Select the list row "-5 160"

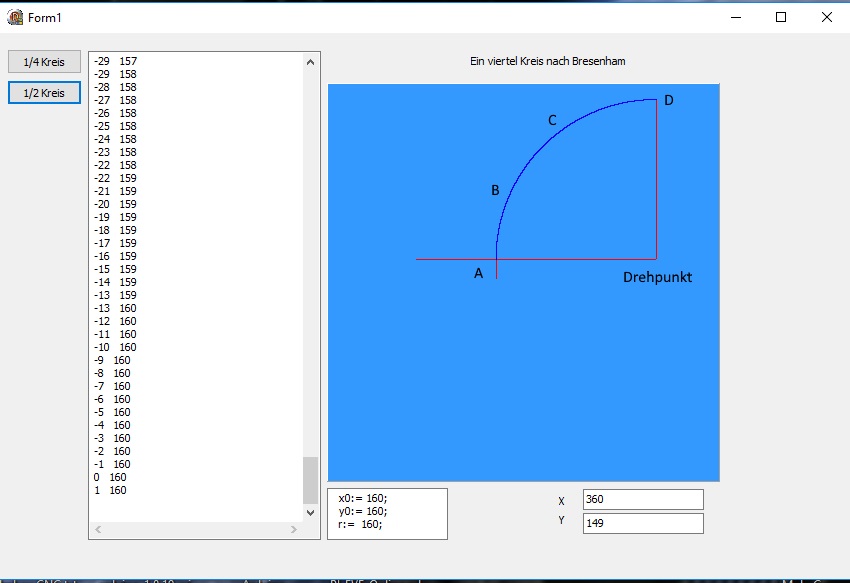point(112,413)
